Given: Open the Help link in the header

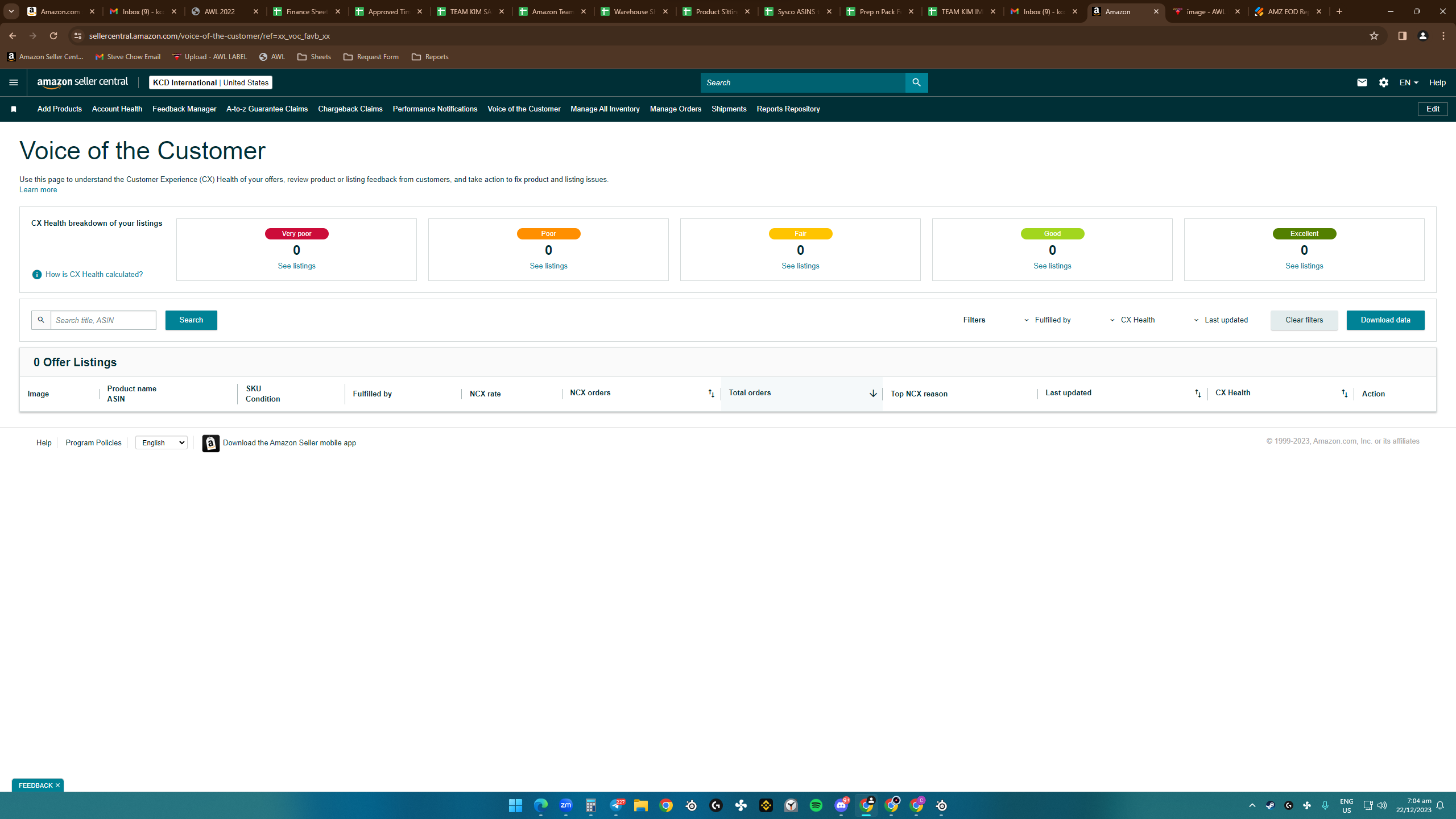Looking at the screenshot, I should click(1437, 82).
